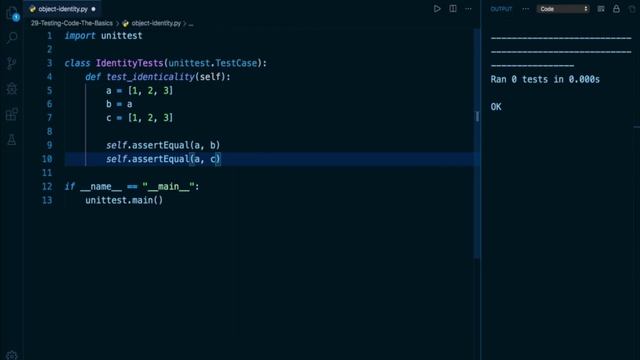Viewport: 640px width, 360px height.
Task: Open the Source Control view
Action: [12, 63]
